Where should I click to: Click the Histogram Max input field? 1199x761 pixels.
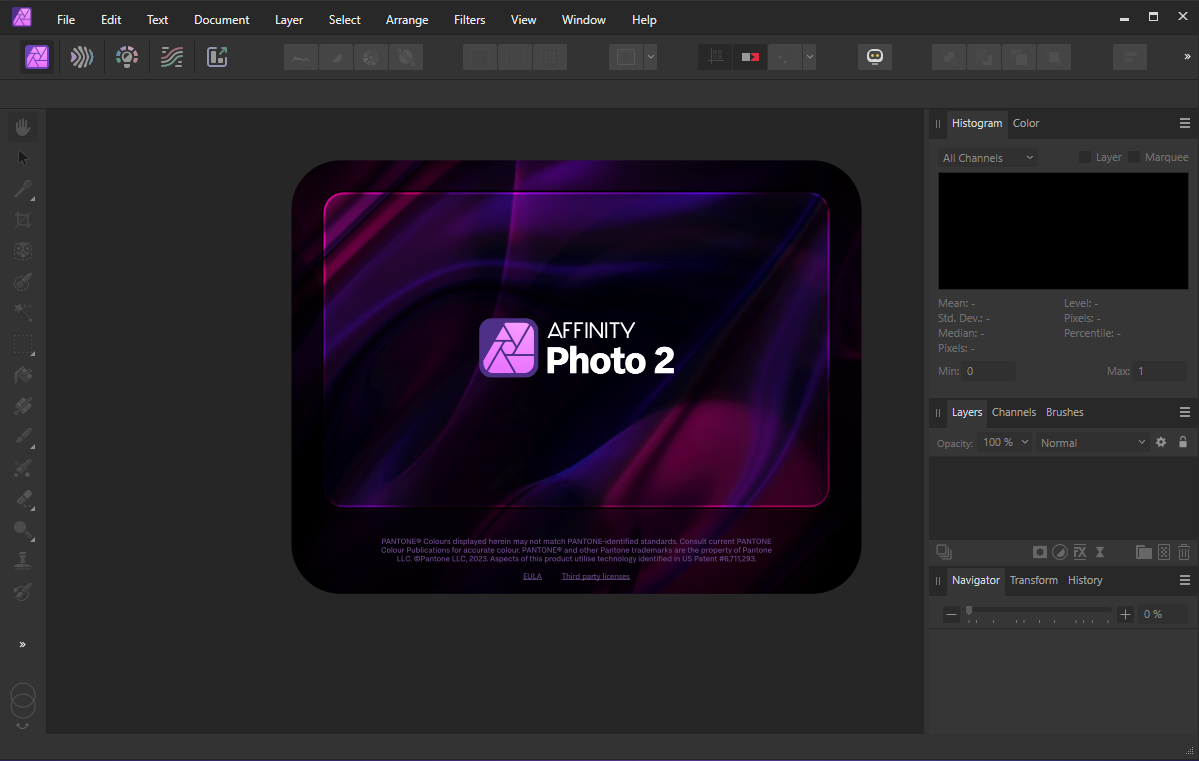1160,371
